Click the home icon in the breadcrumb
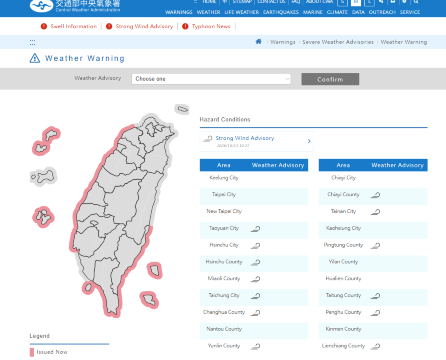This screenshot has width=446, height=360. (x=259, y=42)
